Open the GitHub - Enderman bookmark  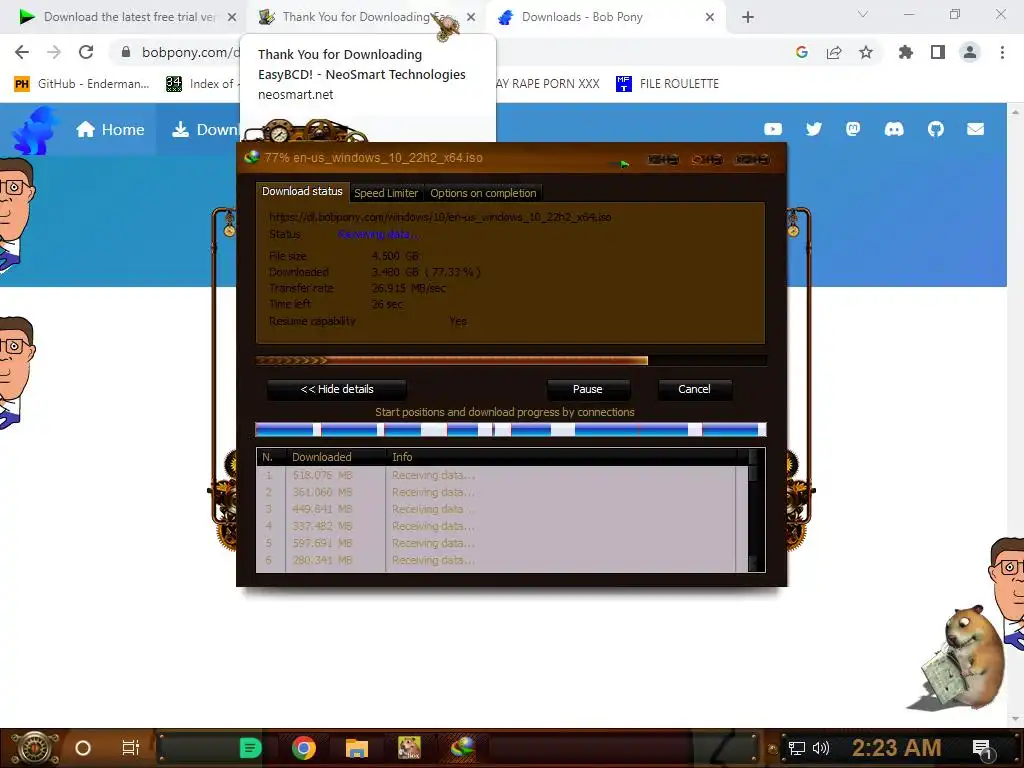click(x=82, y=84)
